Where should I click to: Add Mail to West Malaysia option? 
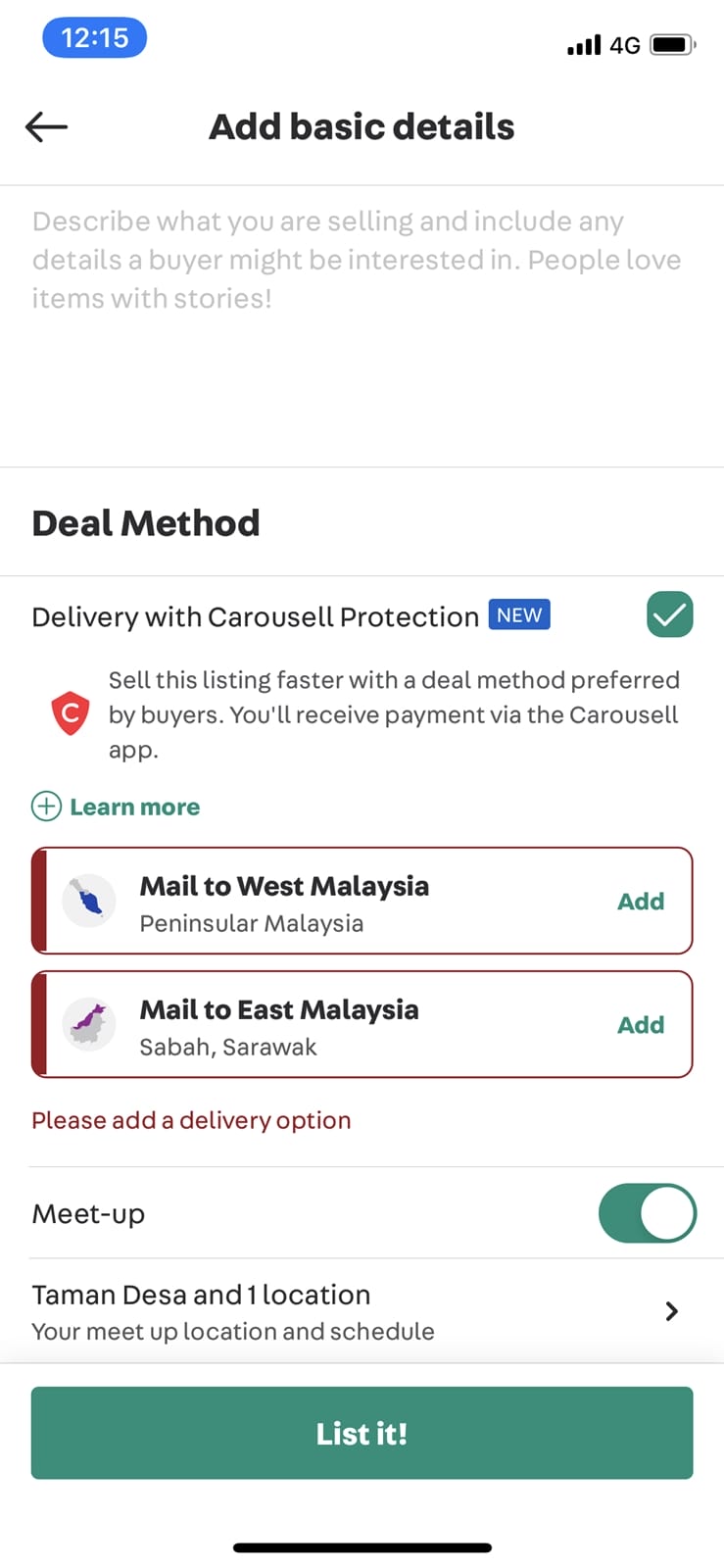[x=641, y=901]
